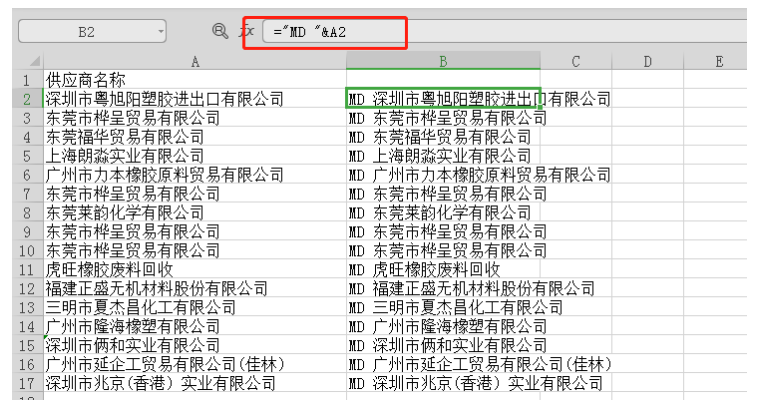This screenshot has width=782, height=417.
Task: Select cell A2 深圳市粤旭阳塑胶进出口有限公司
Action: (195, 99)
